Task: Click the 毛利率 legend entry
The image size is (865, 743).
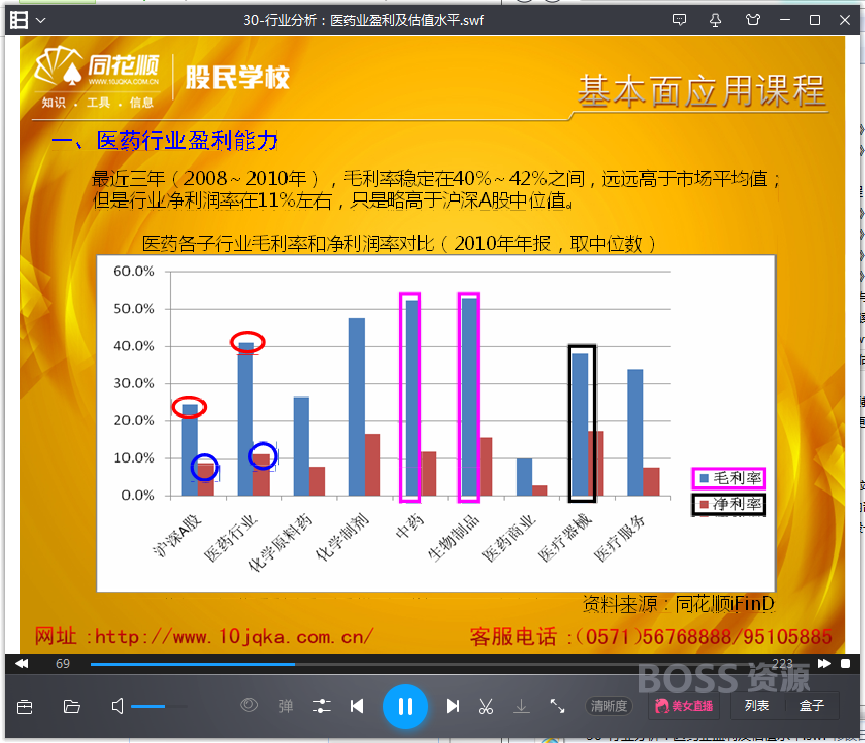Action: (729, 478)
